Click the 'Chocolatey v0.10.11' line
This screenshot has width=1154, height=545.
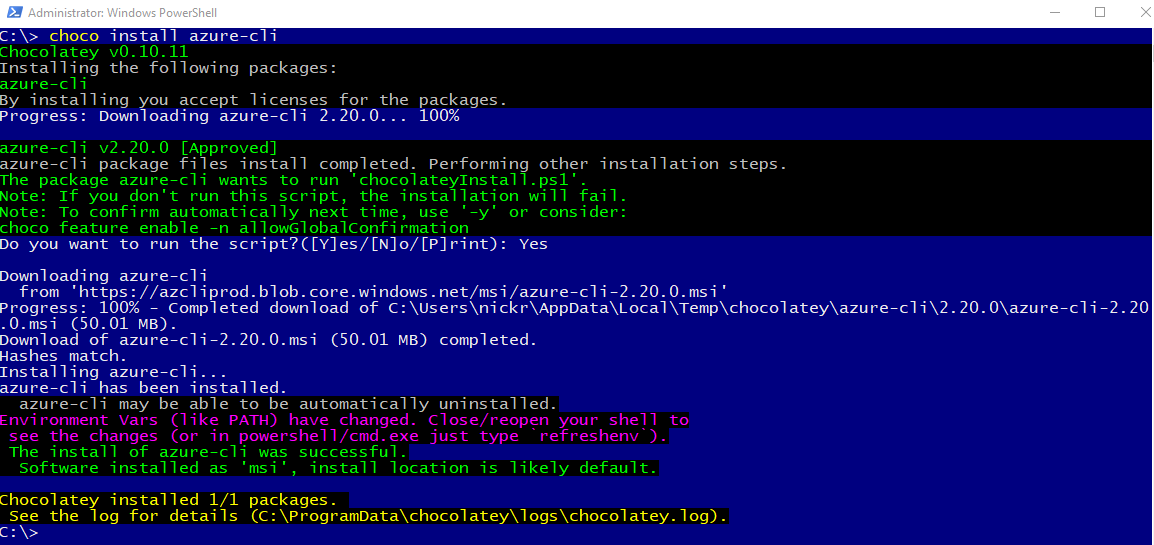click(94, 52)
